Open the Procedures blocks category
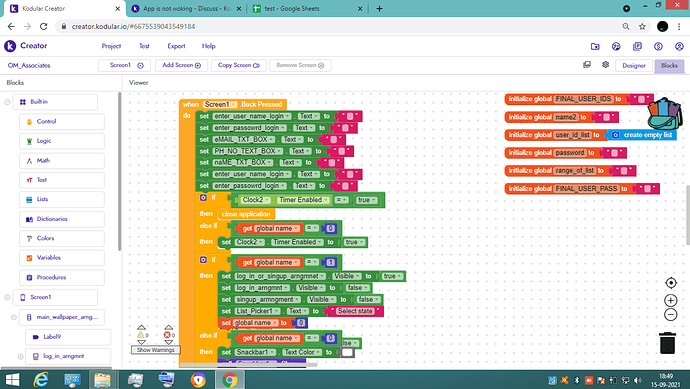 (62, 277)
